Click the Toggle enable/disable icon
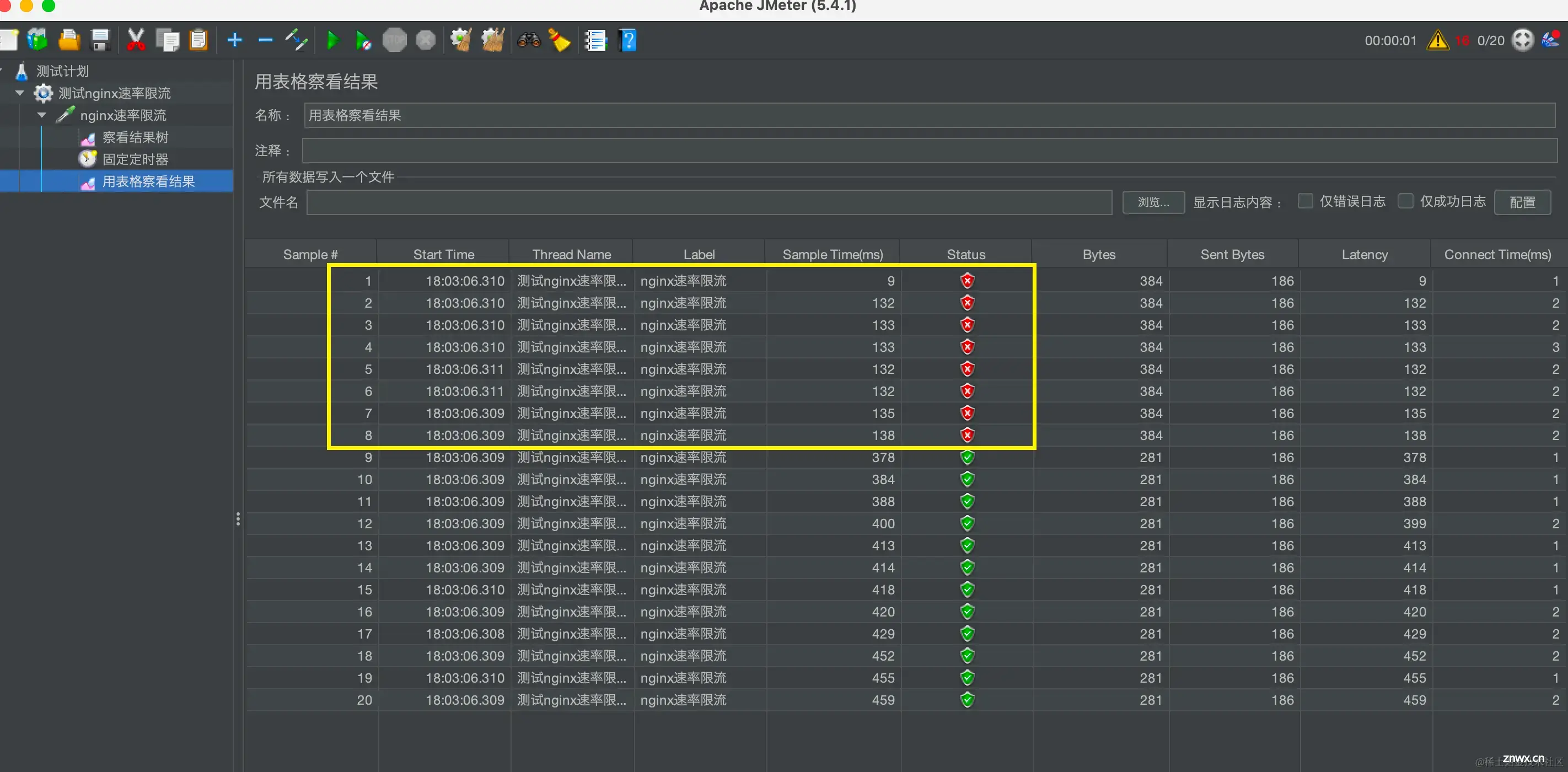This screenshot has height=772, width=1568. [x=297, y=40]
